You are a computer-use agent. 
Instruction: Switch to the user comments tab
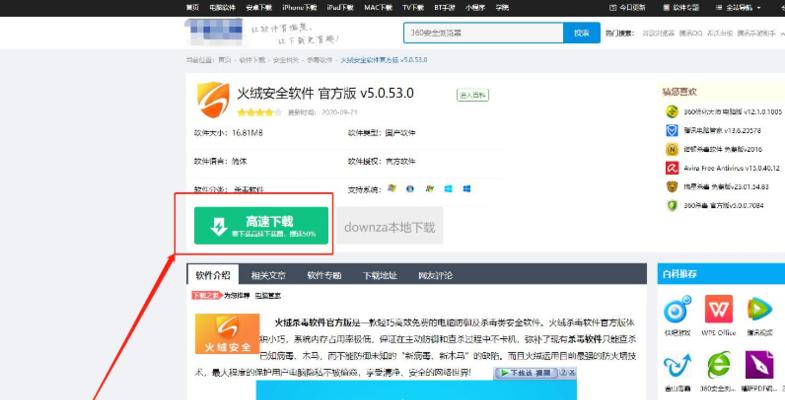pos(436,275)
